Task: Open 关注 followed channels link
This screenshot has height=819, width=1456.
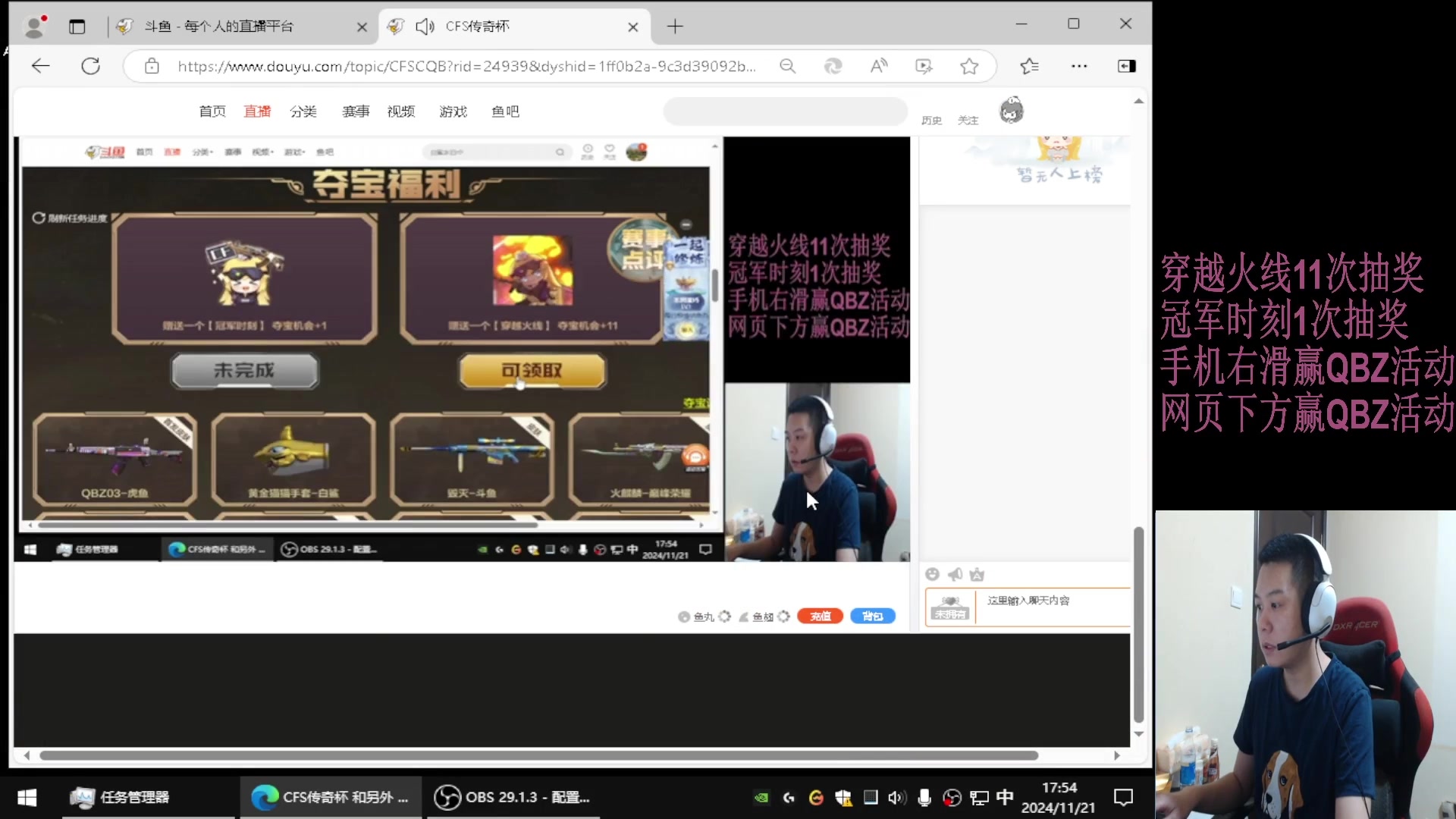Action: click(968, 120)
